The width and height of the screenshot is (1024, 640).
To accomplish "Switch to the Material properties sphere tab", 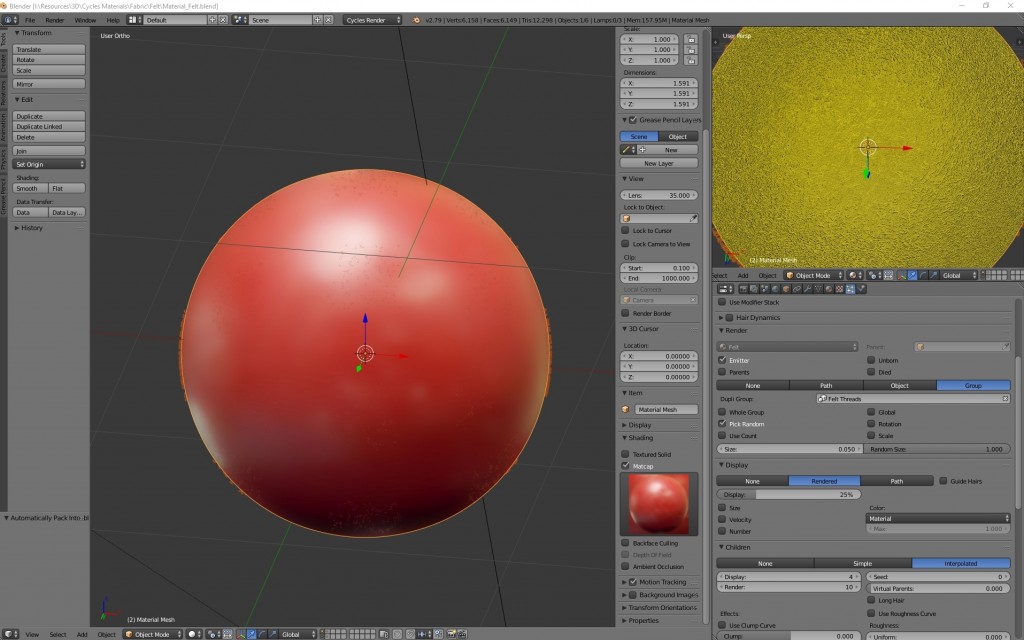I will coord(828,289).
